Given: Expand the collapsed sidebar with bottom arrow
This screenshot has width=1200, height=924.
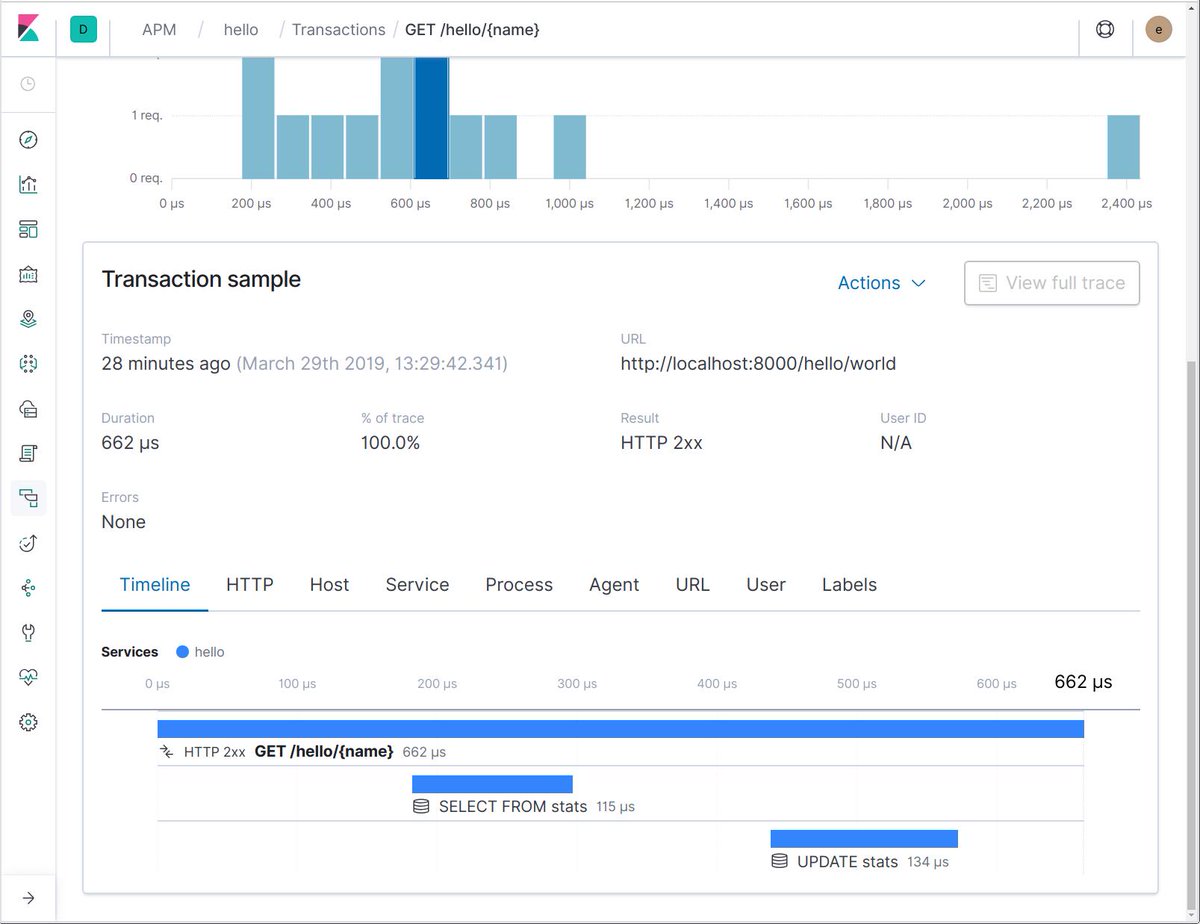Looking at the screenshot, I should (28, 898).
